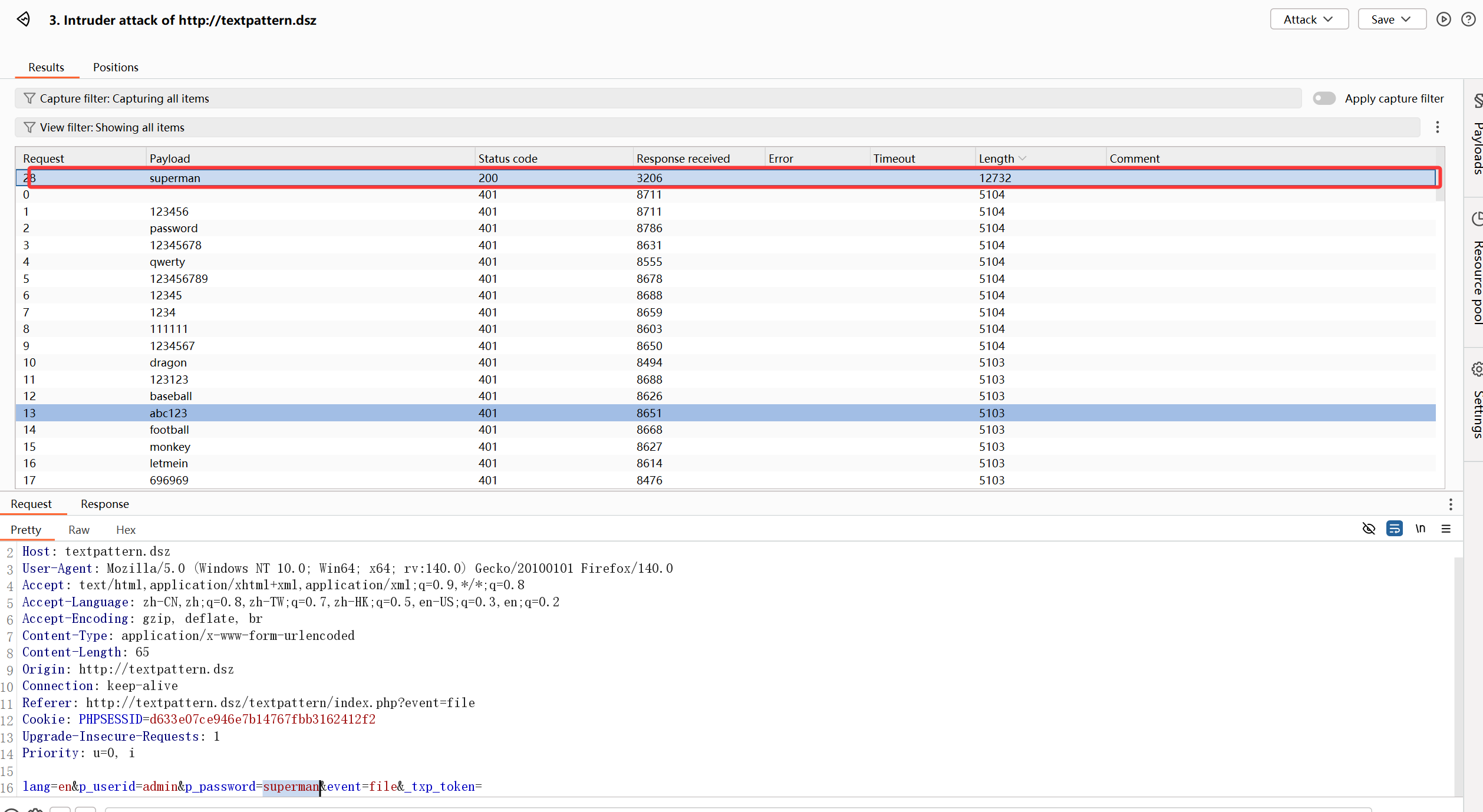Expand the Attack dropdown menu

coord(1309,19)
